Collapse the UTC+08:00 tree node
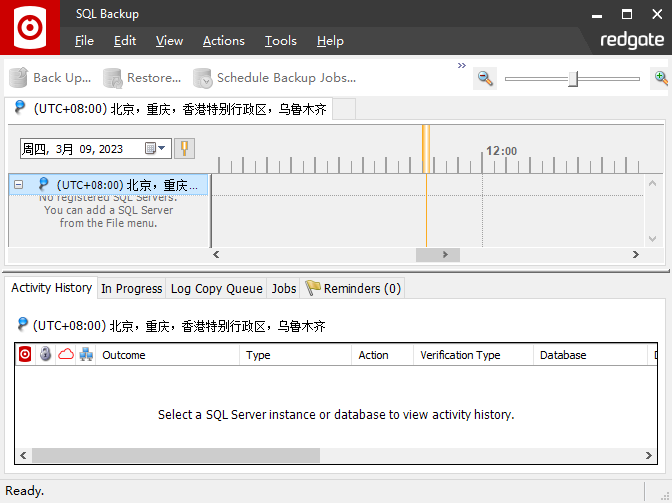The width and height of the screenshot is (672, 503). coord(18,185)
